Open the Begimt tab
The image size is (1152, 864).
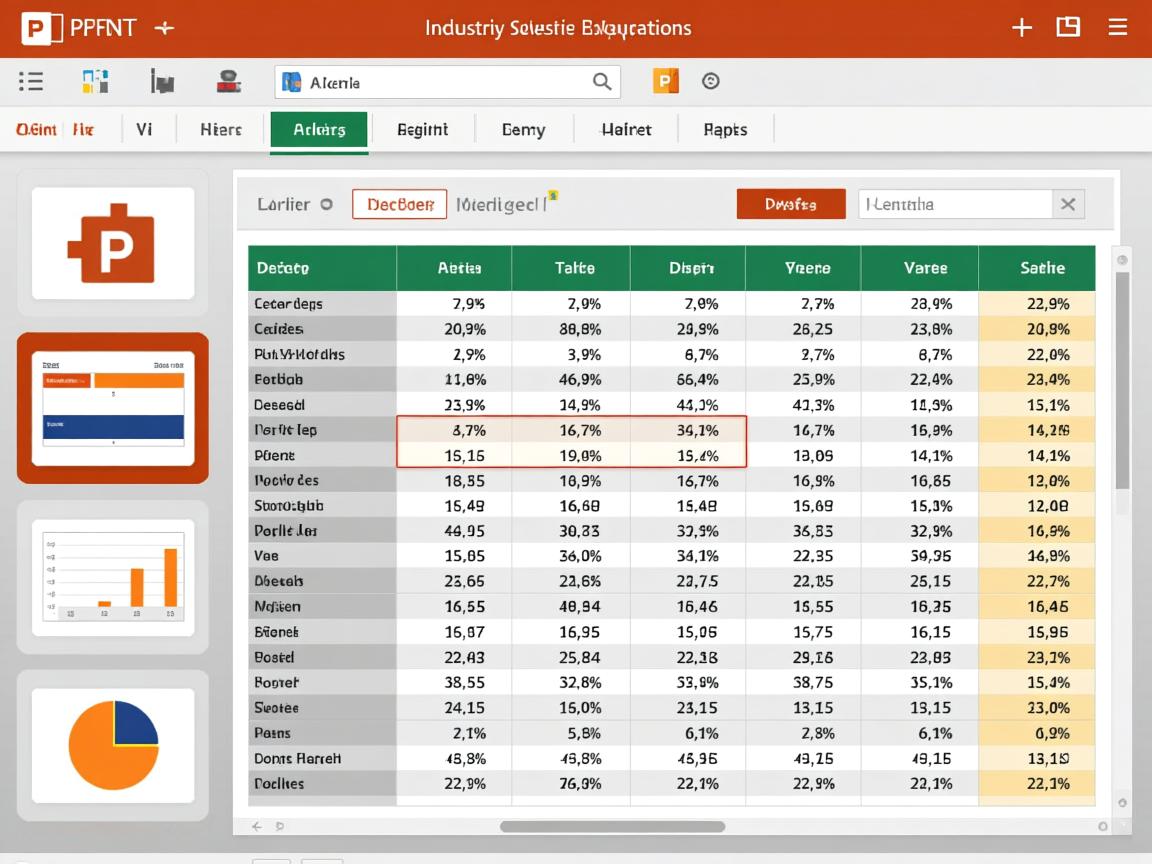pyautogui.click(x=422, y=130)
